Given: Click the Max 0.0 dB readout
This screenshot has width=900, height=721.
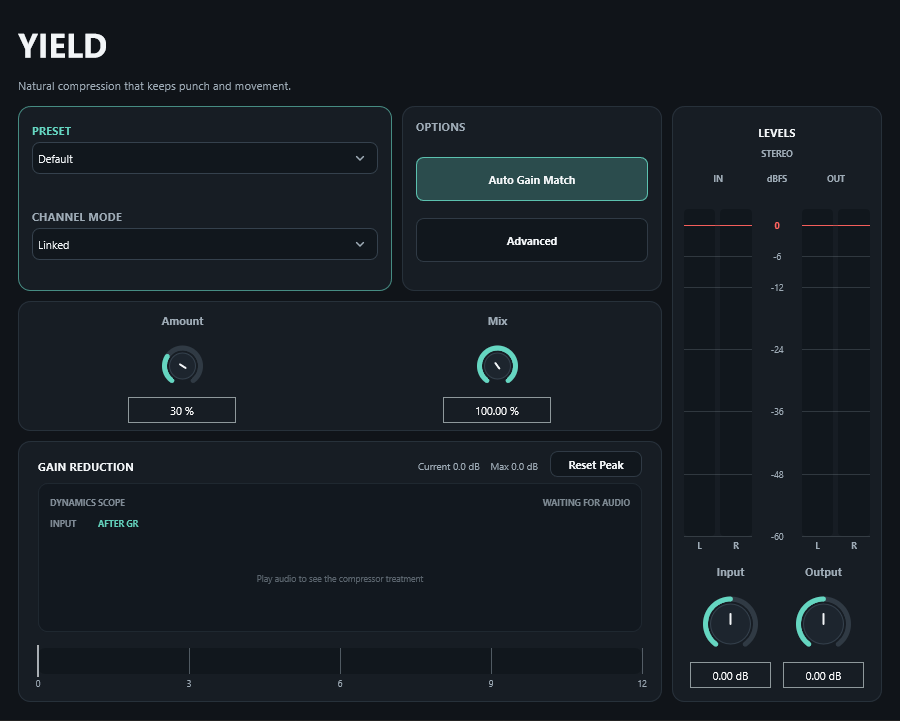Looking at the screenshot, I should [514, 467].
